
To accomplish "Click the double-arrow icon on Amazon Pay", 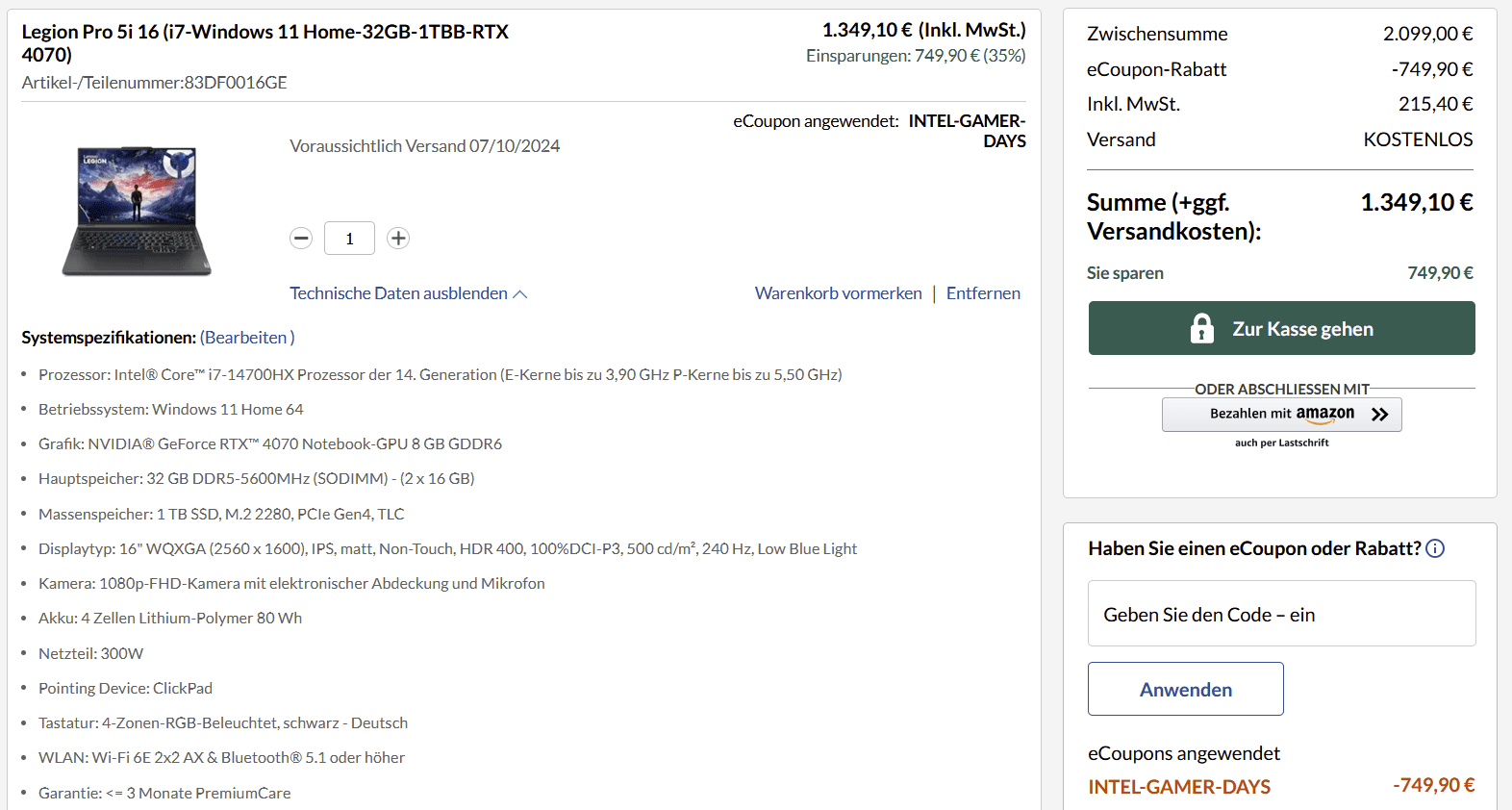I will pos(1380,415).
